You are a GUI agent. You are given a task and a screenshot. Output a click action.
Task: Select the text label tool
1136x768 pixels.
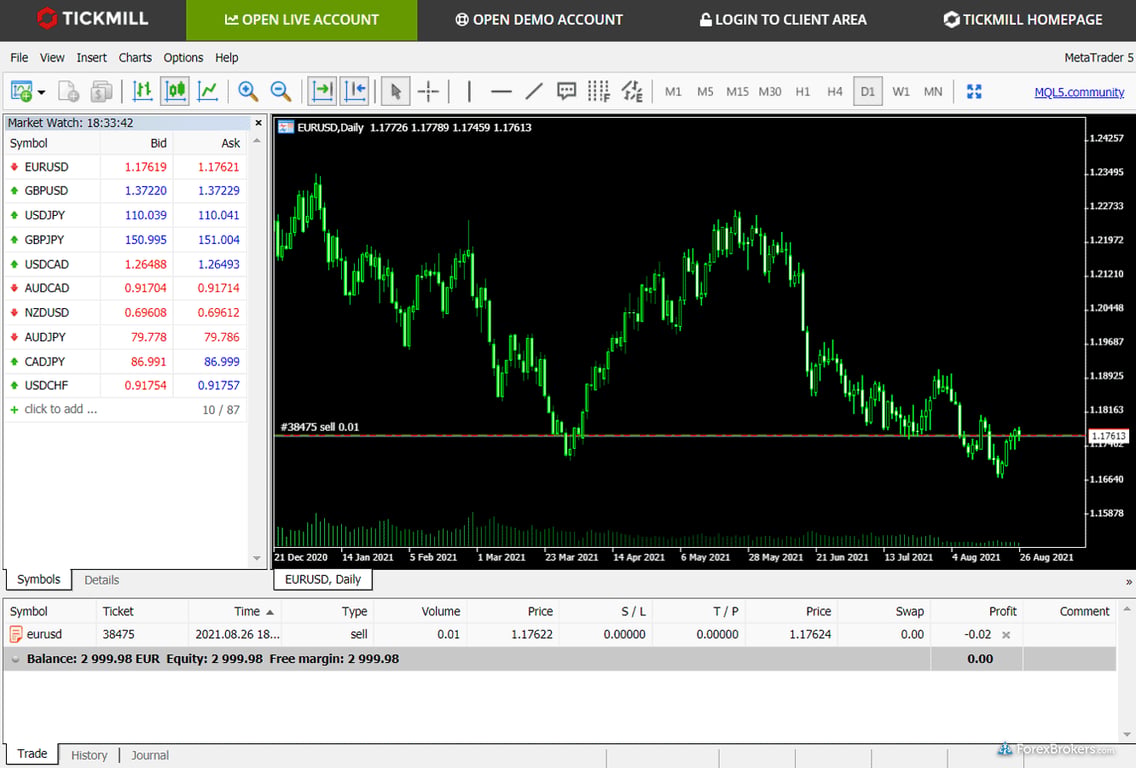[x=567, y=91]
